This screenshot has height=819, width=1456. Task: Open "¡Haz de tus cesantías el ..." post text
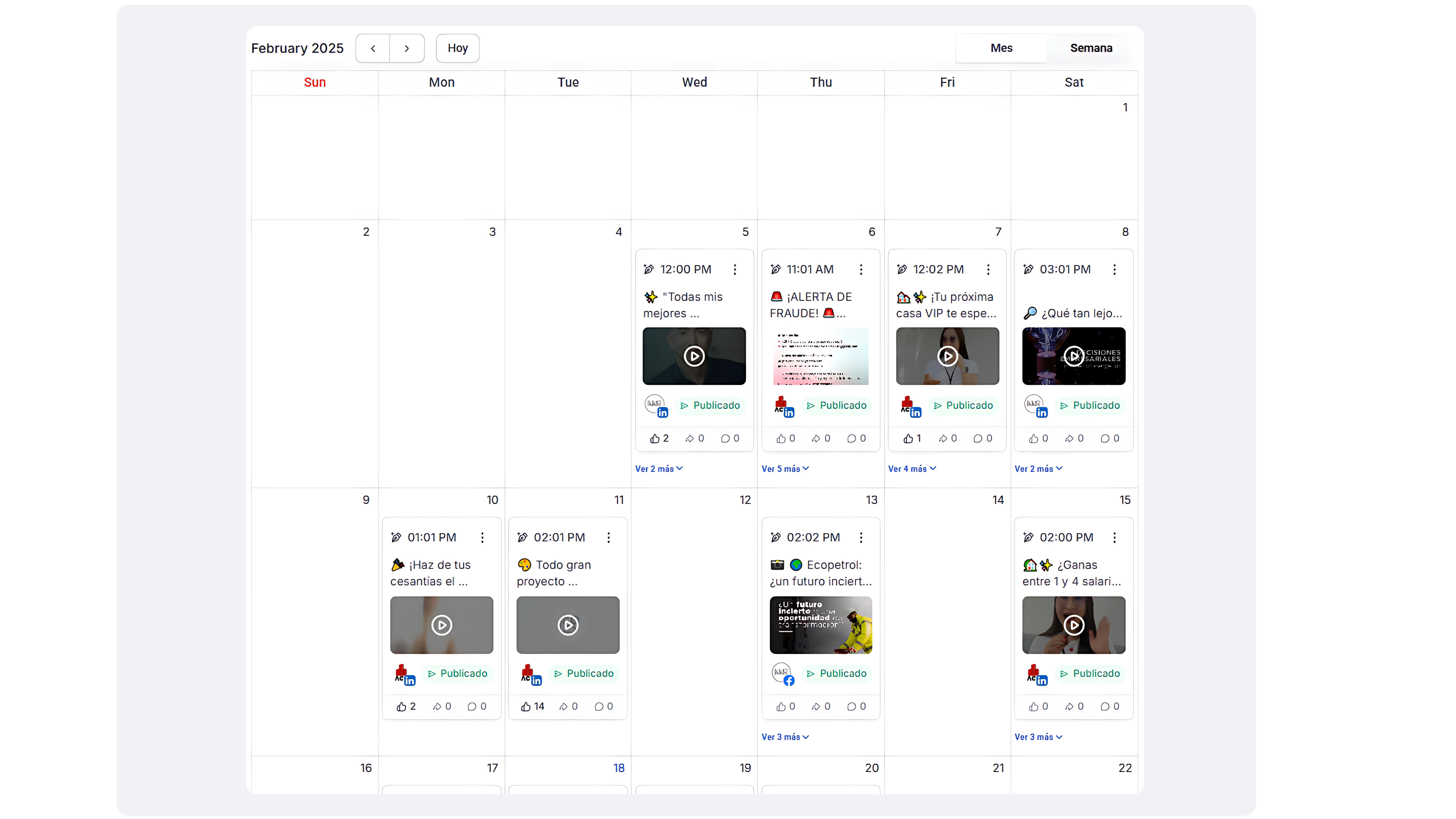(431, 573)
